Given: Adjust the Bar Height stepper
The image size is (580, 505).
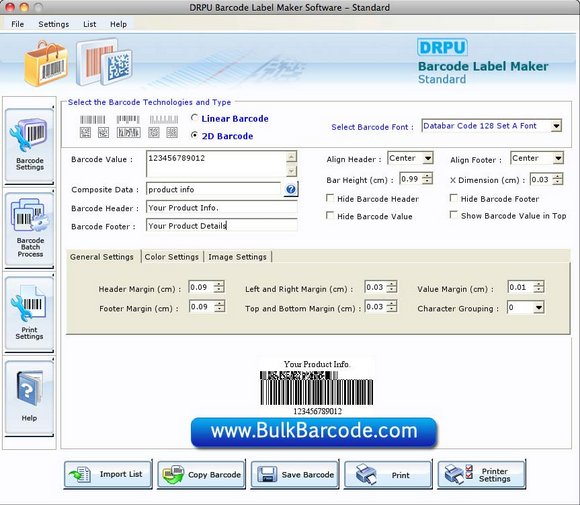Looking at the screenshot, I should pos(427,179).
